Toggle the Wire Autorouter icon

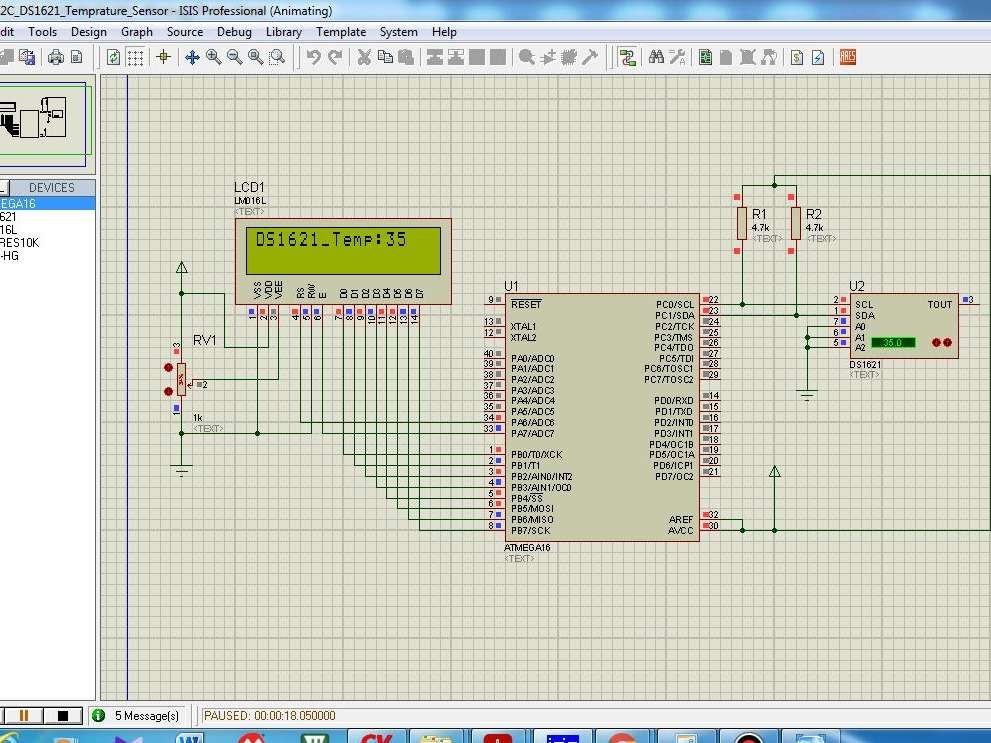[x=627, y=57]
